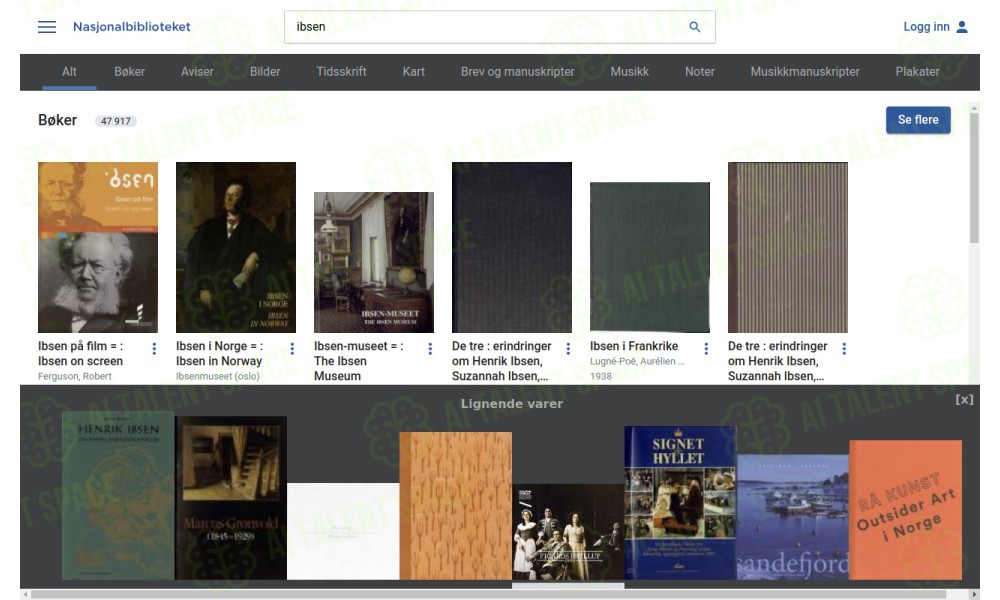Switch to the Kart tab
This screenshot has height=600, width=1000.
coord(413,72)
